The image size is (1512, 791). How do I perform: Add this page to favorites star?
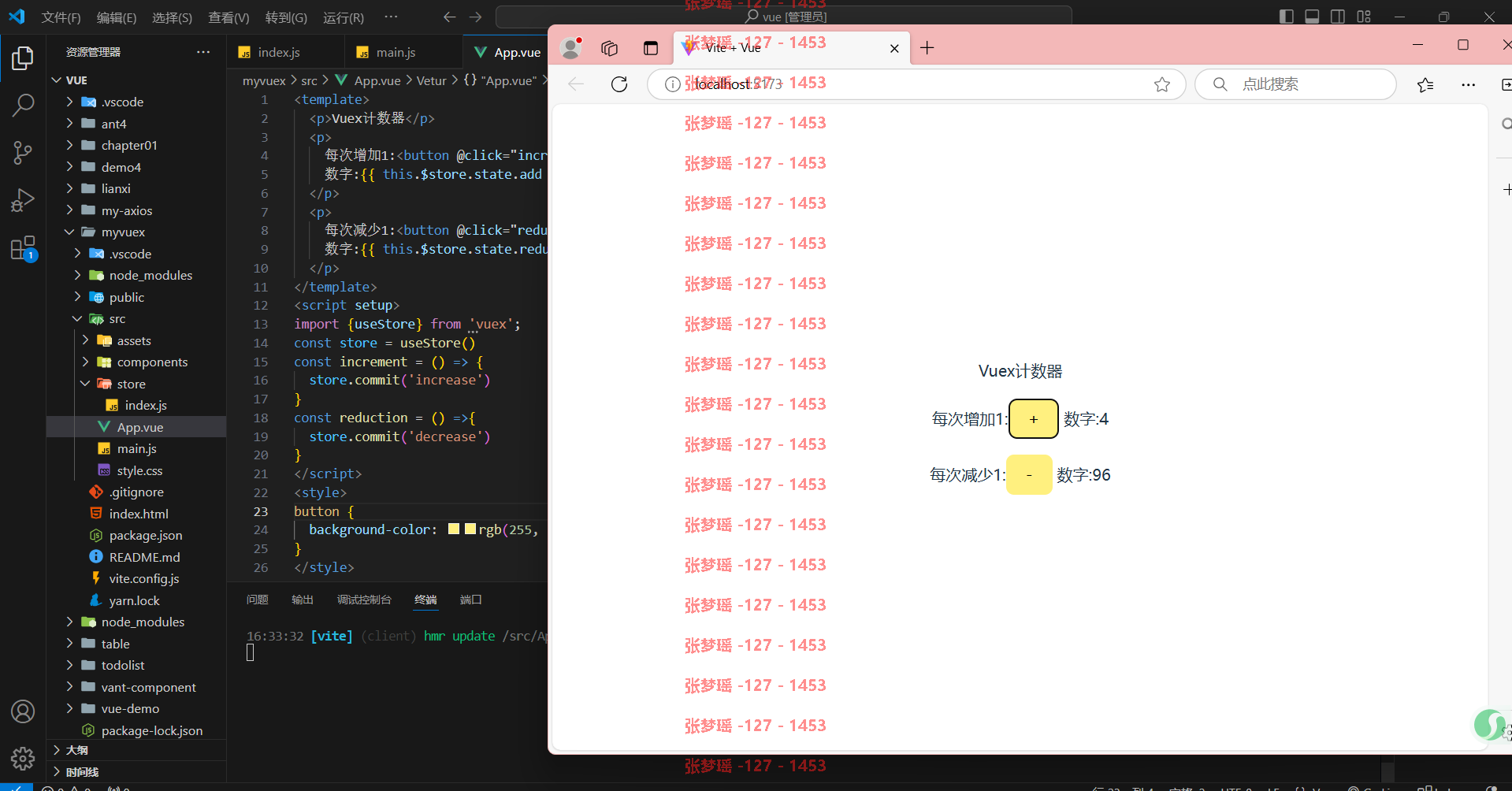1162,84
